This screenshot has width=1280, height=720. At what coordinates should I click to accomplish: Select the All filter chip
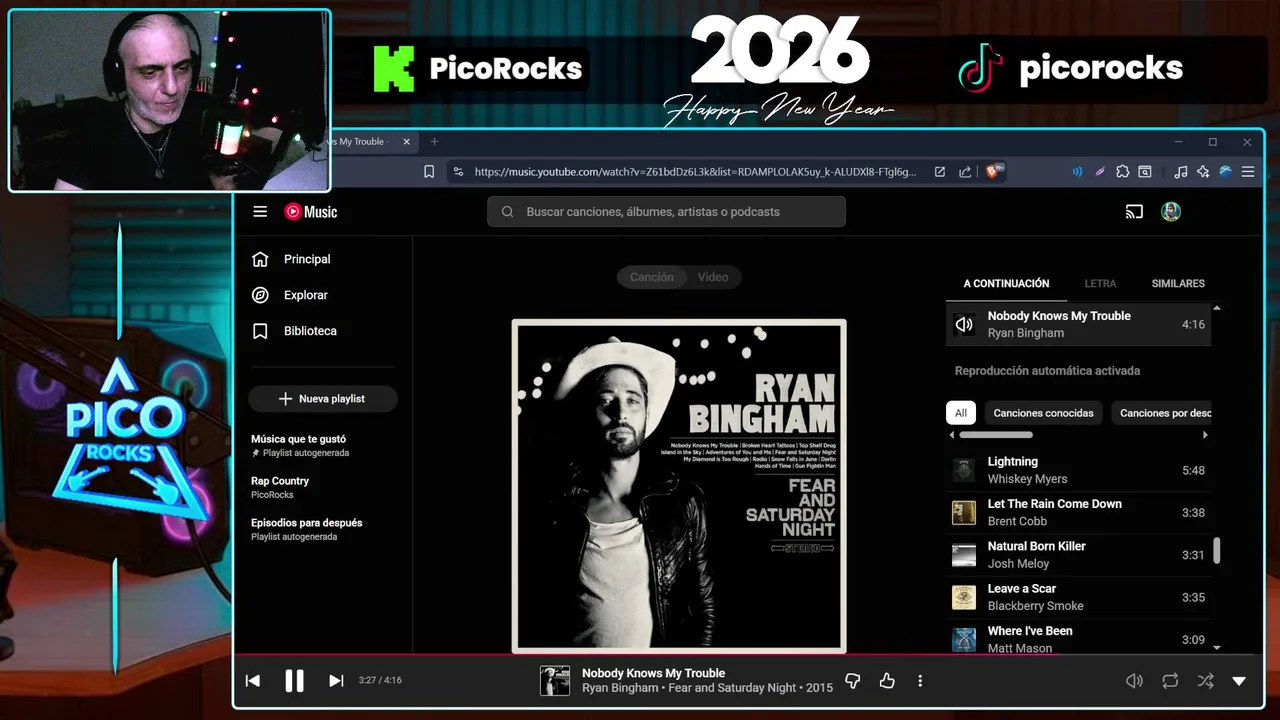click(961, 413)
